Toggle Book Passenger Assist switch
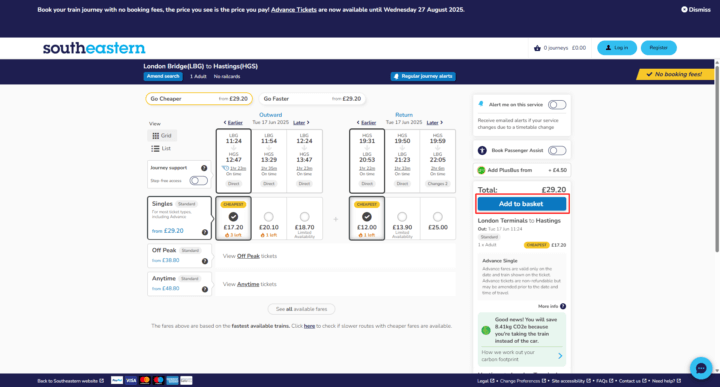The image size is (720, 387). click(557, 151)
